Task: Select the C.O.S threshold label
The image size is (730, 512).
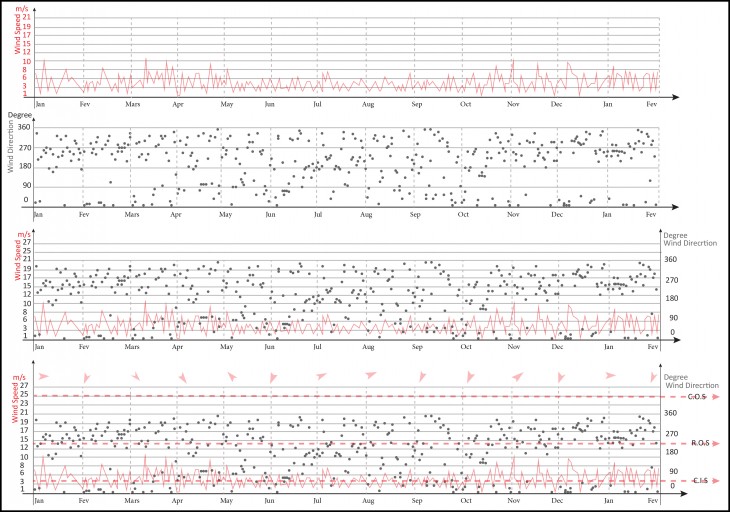Action: [x=697, y=398]
